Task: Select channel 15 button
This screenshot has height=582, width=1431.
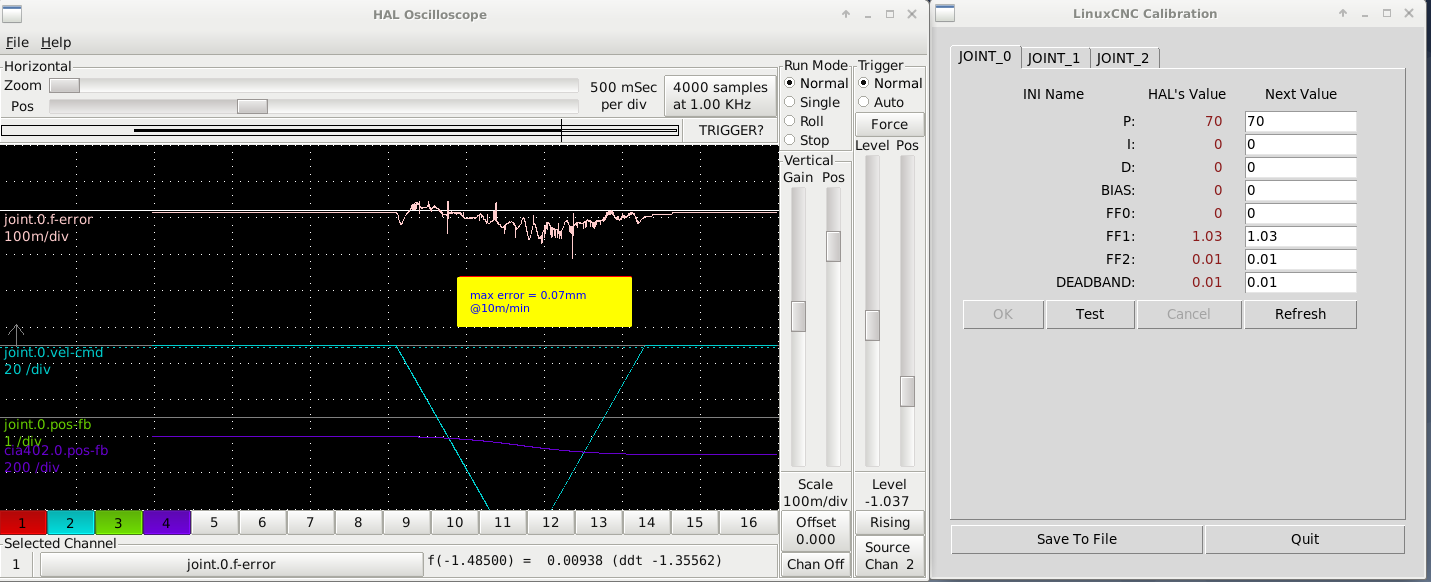Action: pyautogui.click(x=695, y=522)
